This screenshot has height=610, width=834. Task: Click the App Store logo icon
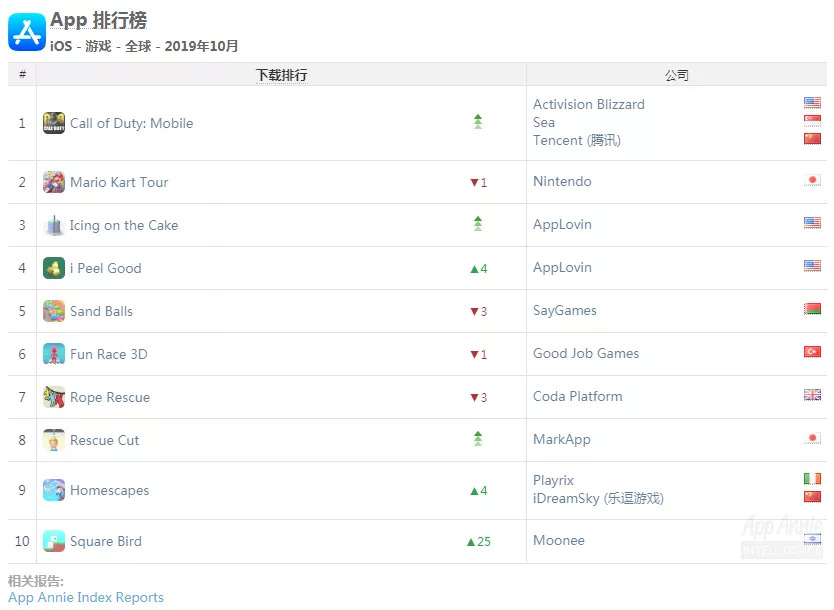point(27,32)
